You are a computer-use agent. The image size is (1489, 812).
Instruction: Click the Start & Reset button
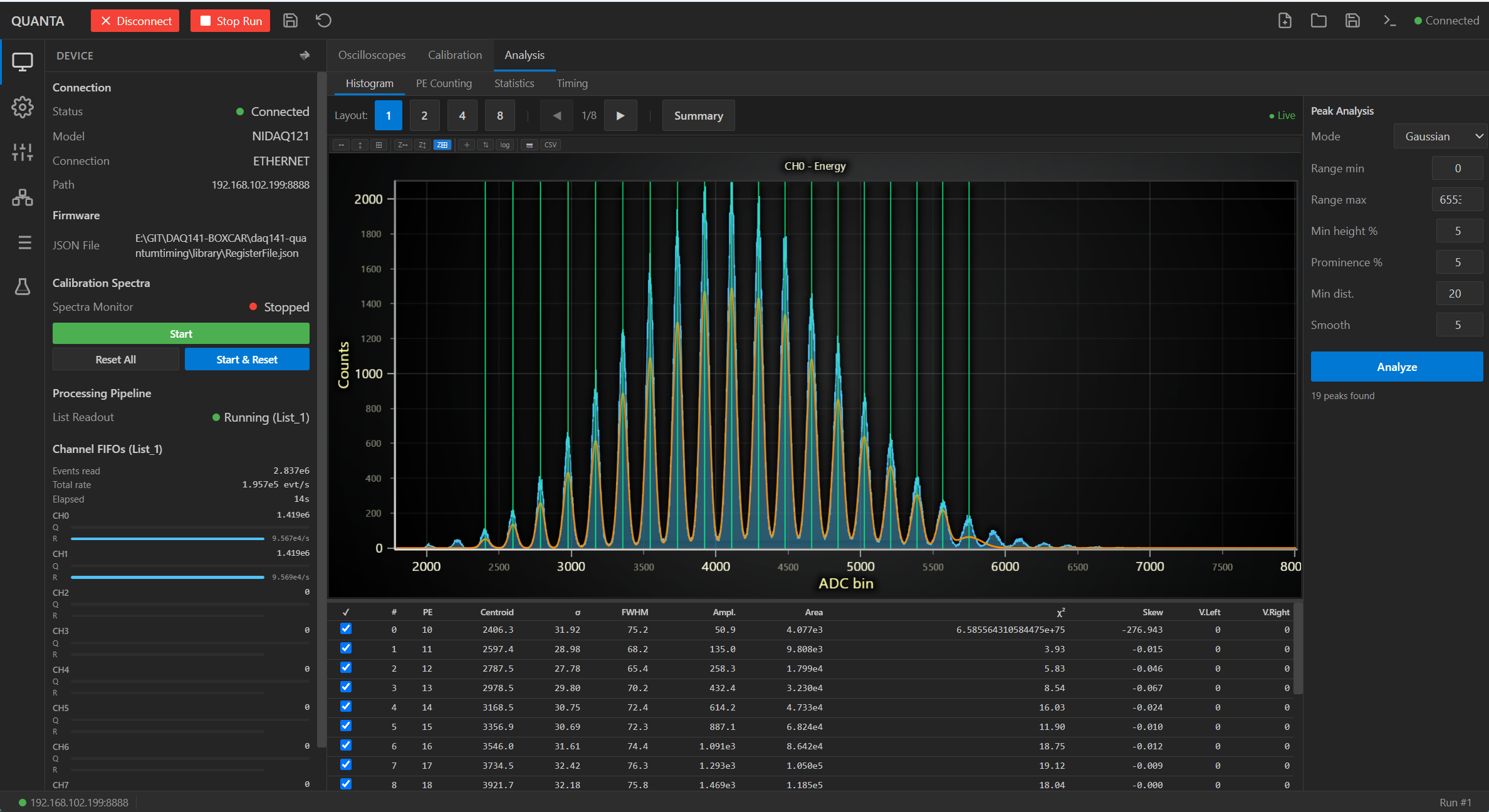[247, 359]
